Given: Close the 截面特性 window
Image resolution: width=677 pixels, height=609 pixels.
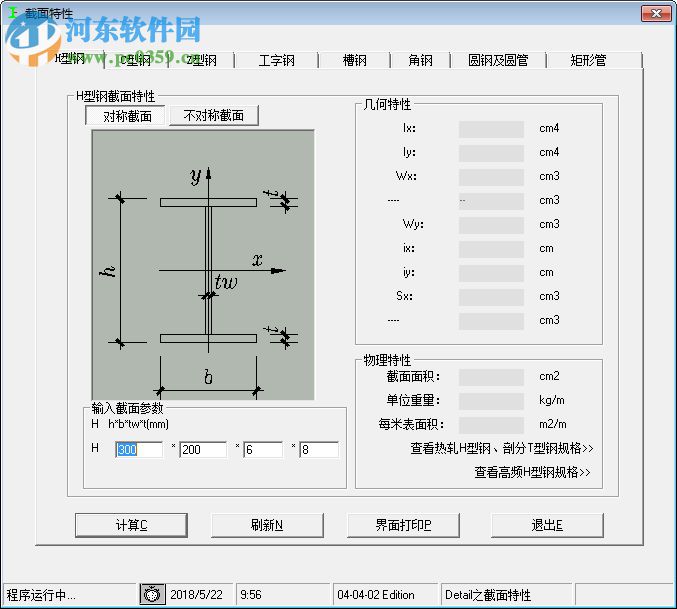Looking at the screenshot, I should pyautogui.click(x=656, y=13).
